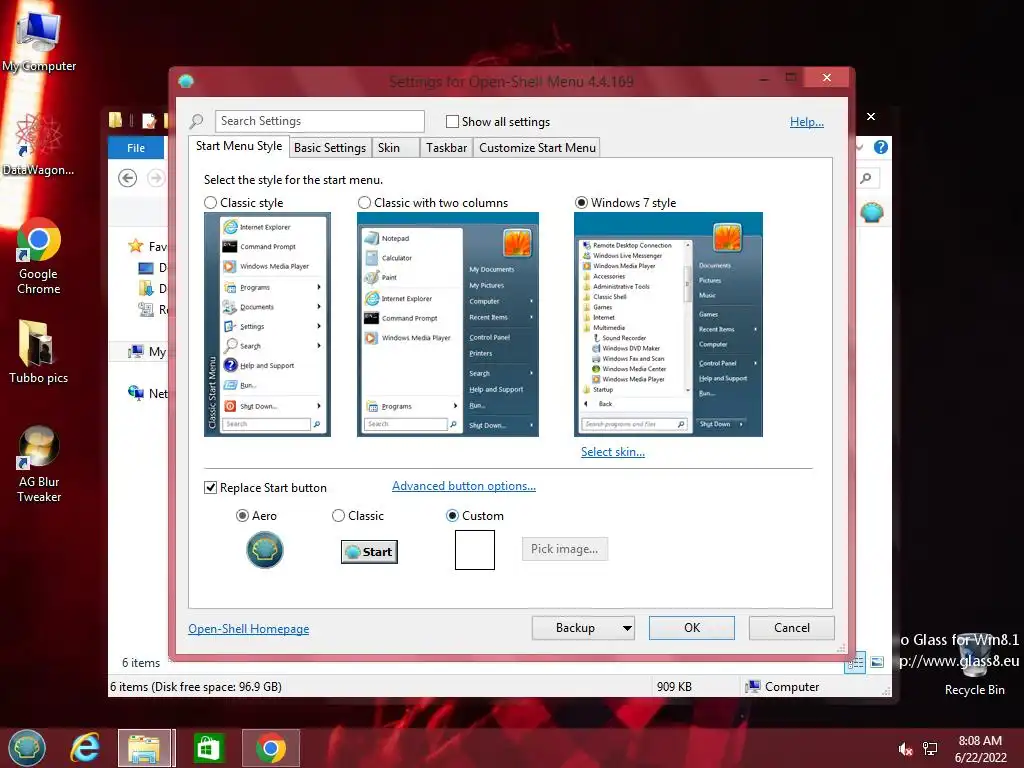Click the search icon in Explorer window
The width and height of the screenshot is (1024, 768).
pos(866,178)
